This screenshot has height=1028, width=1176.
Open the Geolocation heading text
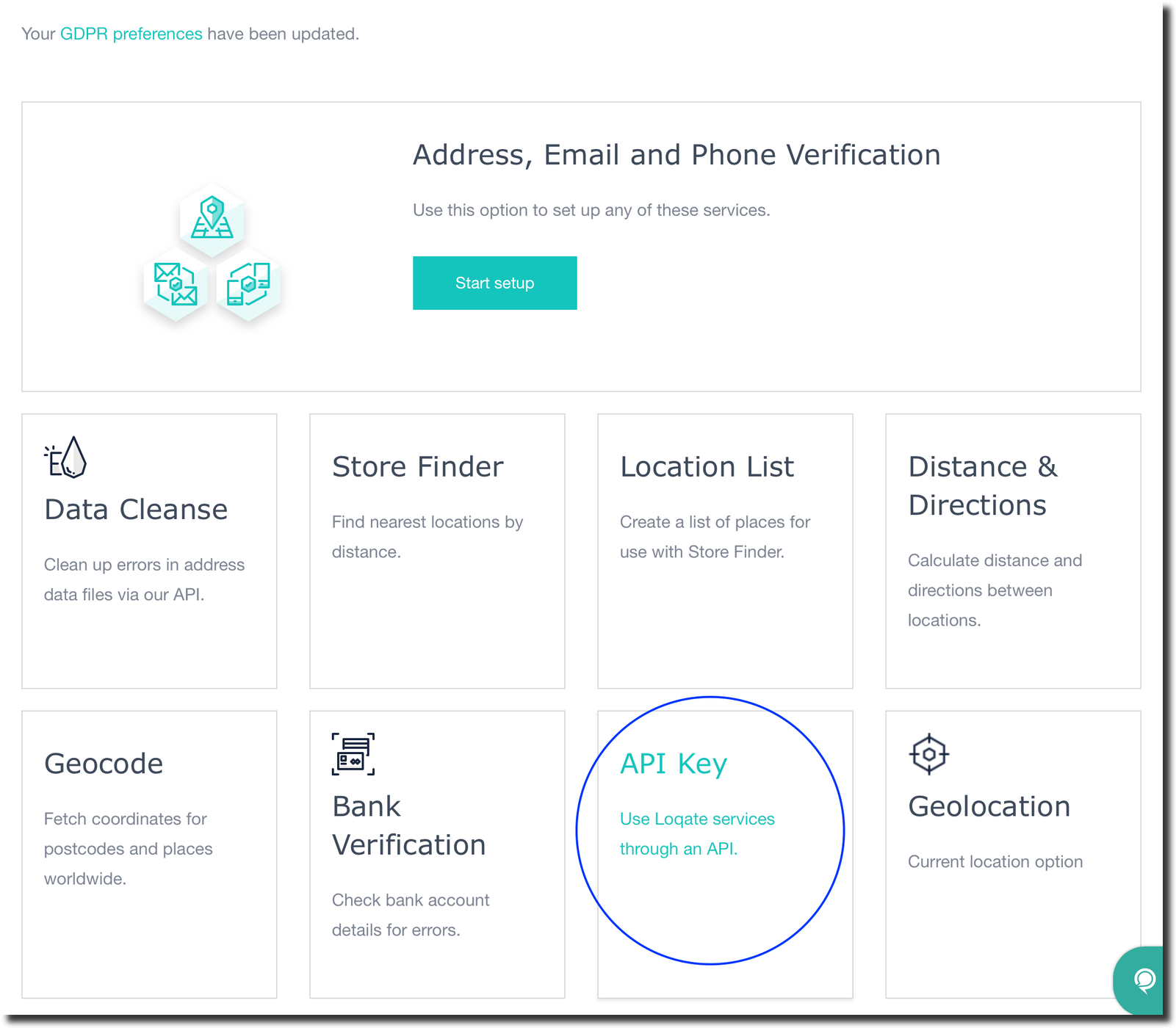(x=989, y=806)
